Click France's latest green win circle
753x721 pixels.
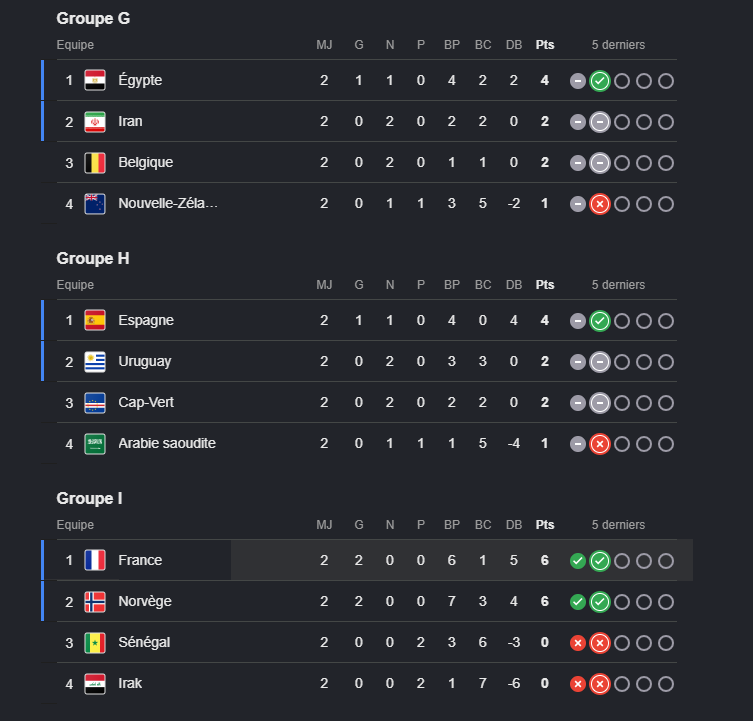[599, 561]
